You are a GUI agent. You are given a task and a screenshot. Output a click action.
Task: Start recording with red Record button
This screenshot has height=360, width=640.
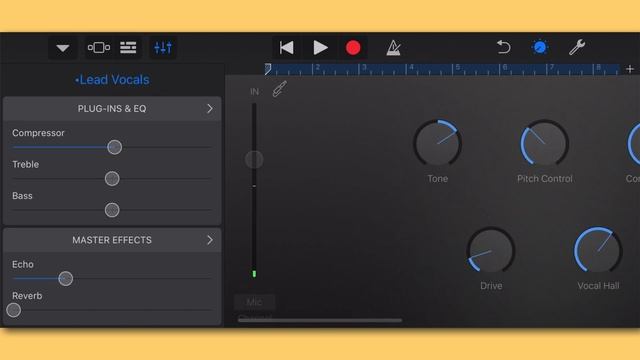point(353,48)
